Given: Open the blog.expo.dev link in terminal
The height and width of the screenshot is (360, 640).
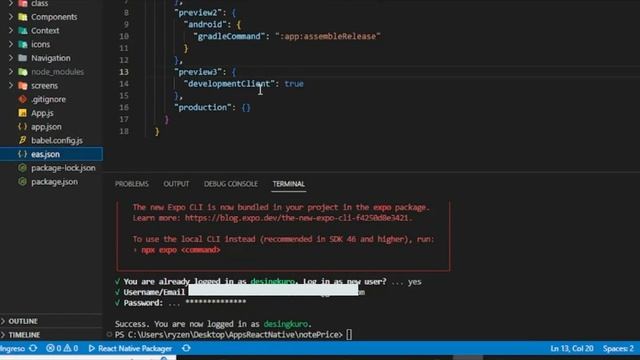Looking at the screenshot, I should 298,218.
